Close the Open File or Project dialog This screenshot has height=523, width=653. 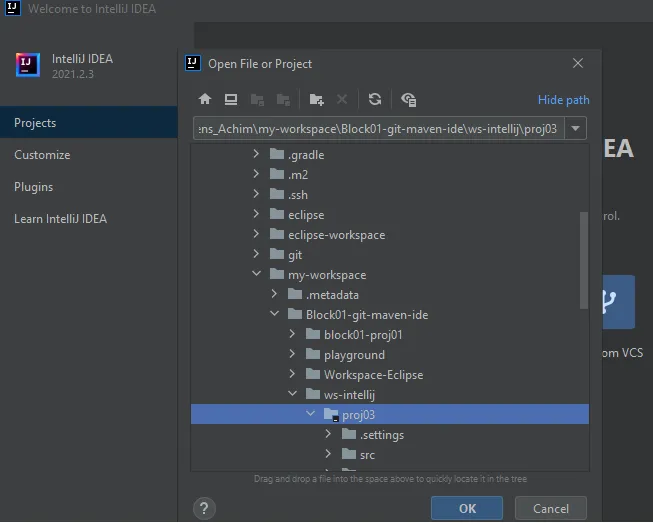click(x=578, y=63)
